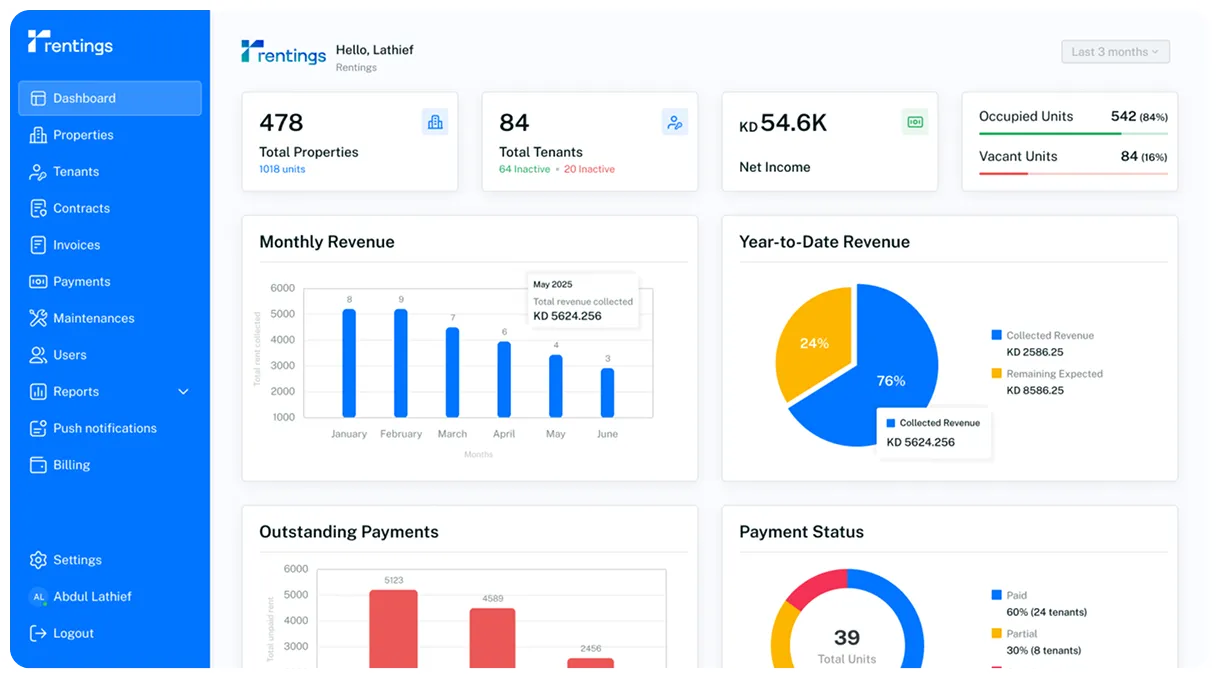Viewport: 1220px width, 679px height.
Task: Click the Invoices sheet icon in sidebar
Action: point(38,245)
